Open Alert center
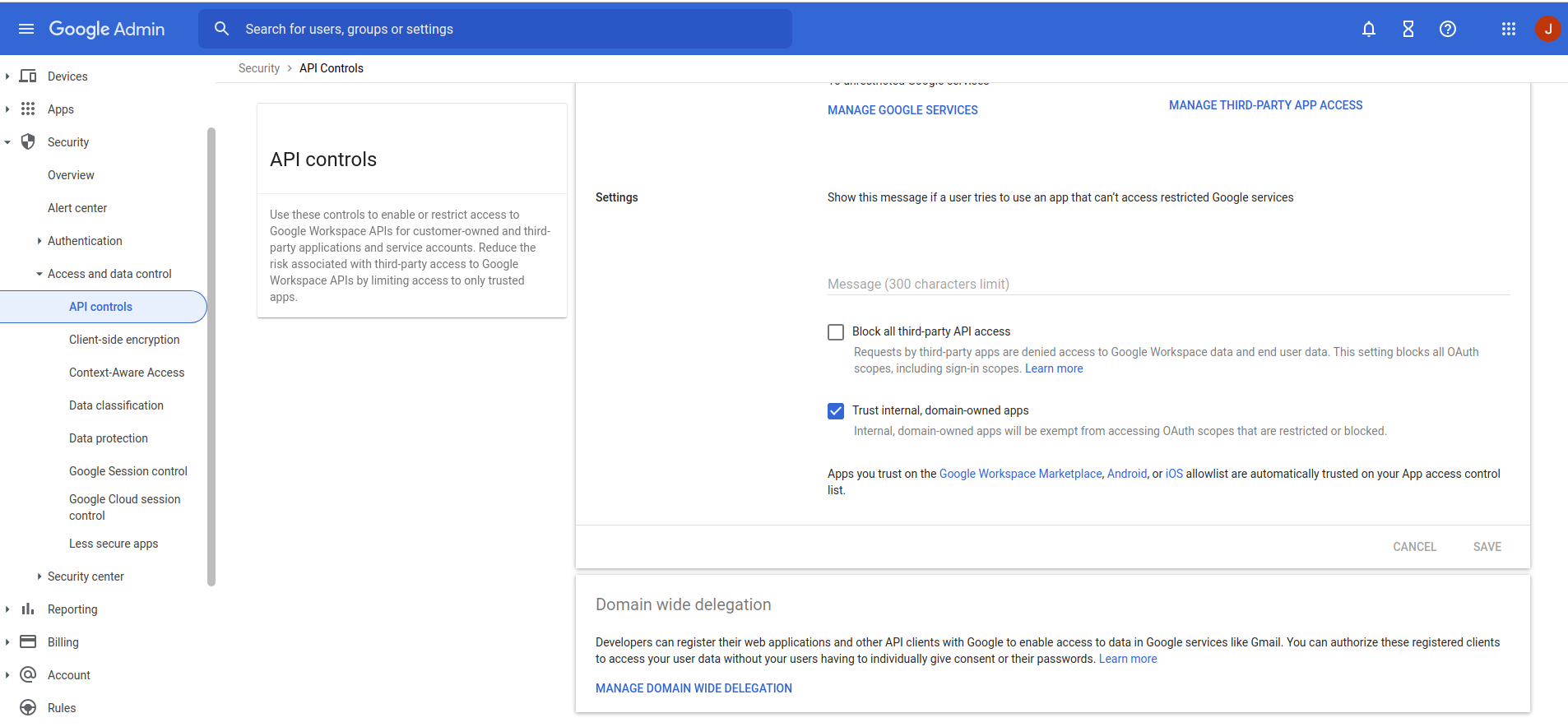1568x727 pixels. (x=77, y=208)
